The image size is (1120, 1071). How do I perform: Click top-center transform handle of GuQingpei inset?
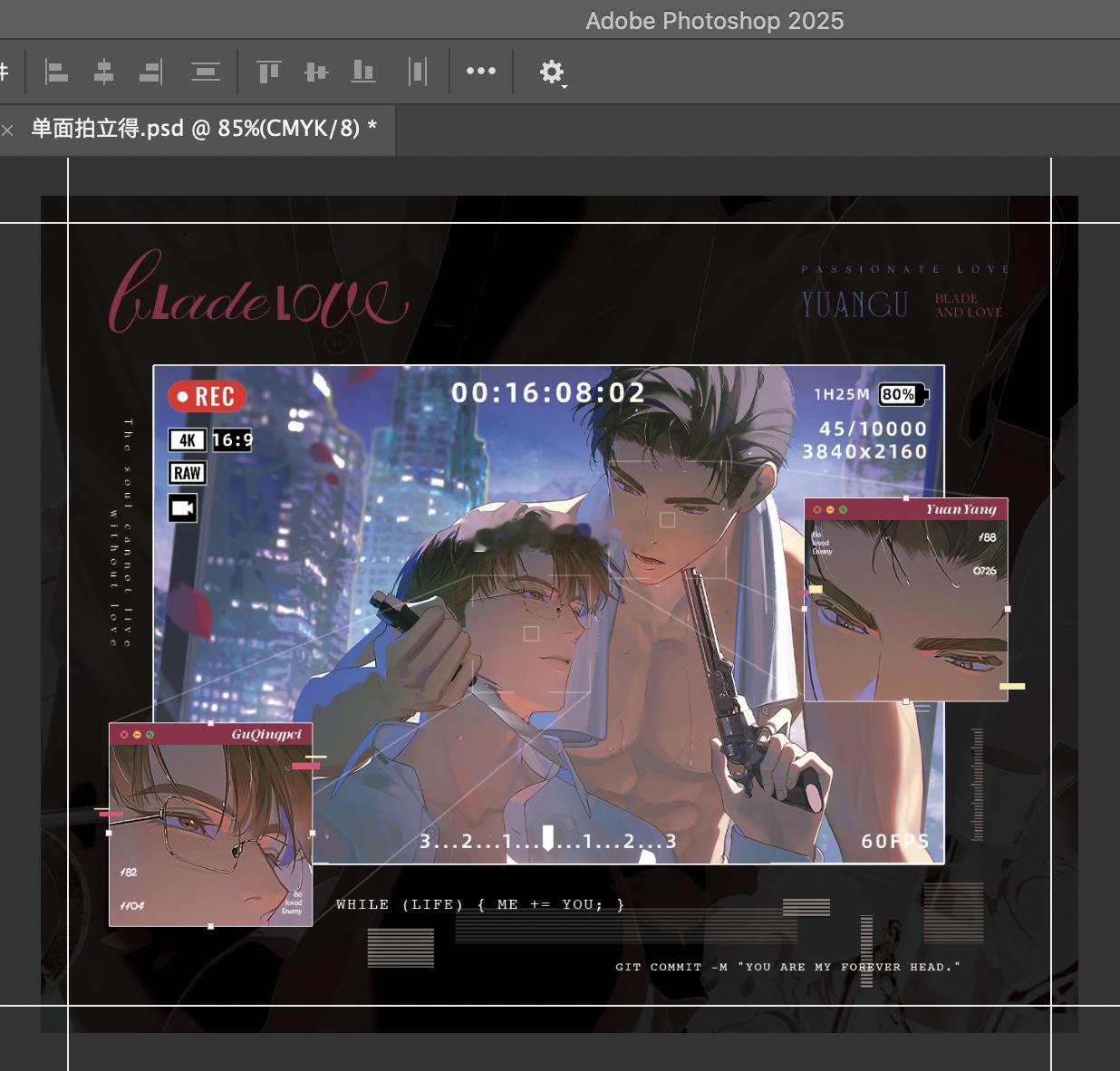pos(211,723)
